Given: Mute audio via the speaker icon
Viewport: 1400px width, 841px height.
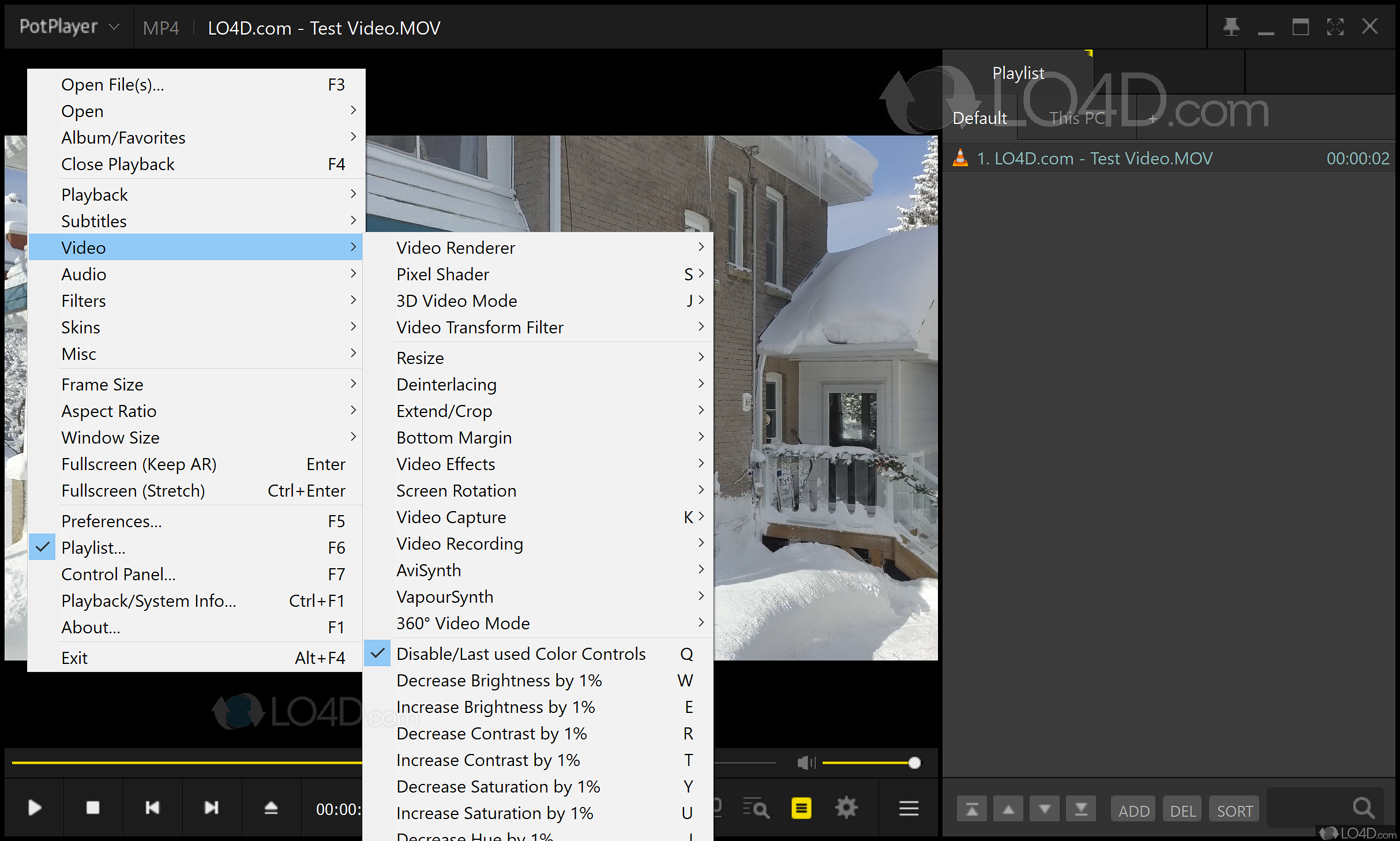Looking at the screenshot, I should point(806,763).
